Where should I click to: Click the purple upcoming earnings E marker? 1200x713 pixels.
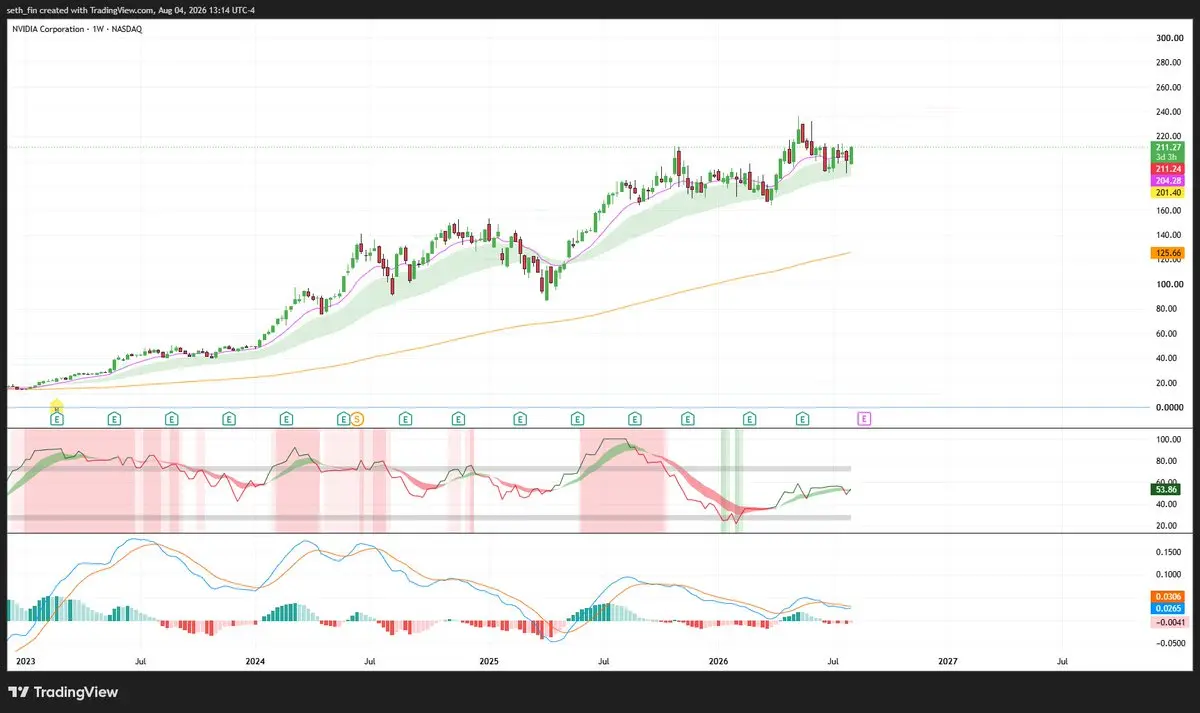pos(864,419)
